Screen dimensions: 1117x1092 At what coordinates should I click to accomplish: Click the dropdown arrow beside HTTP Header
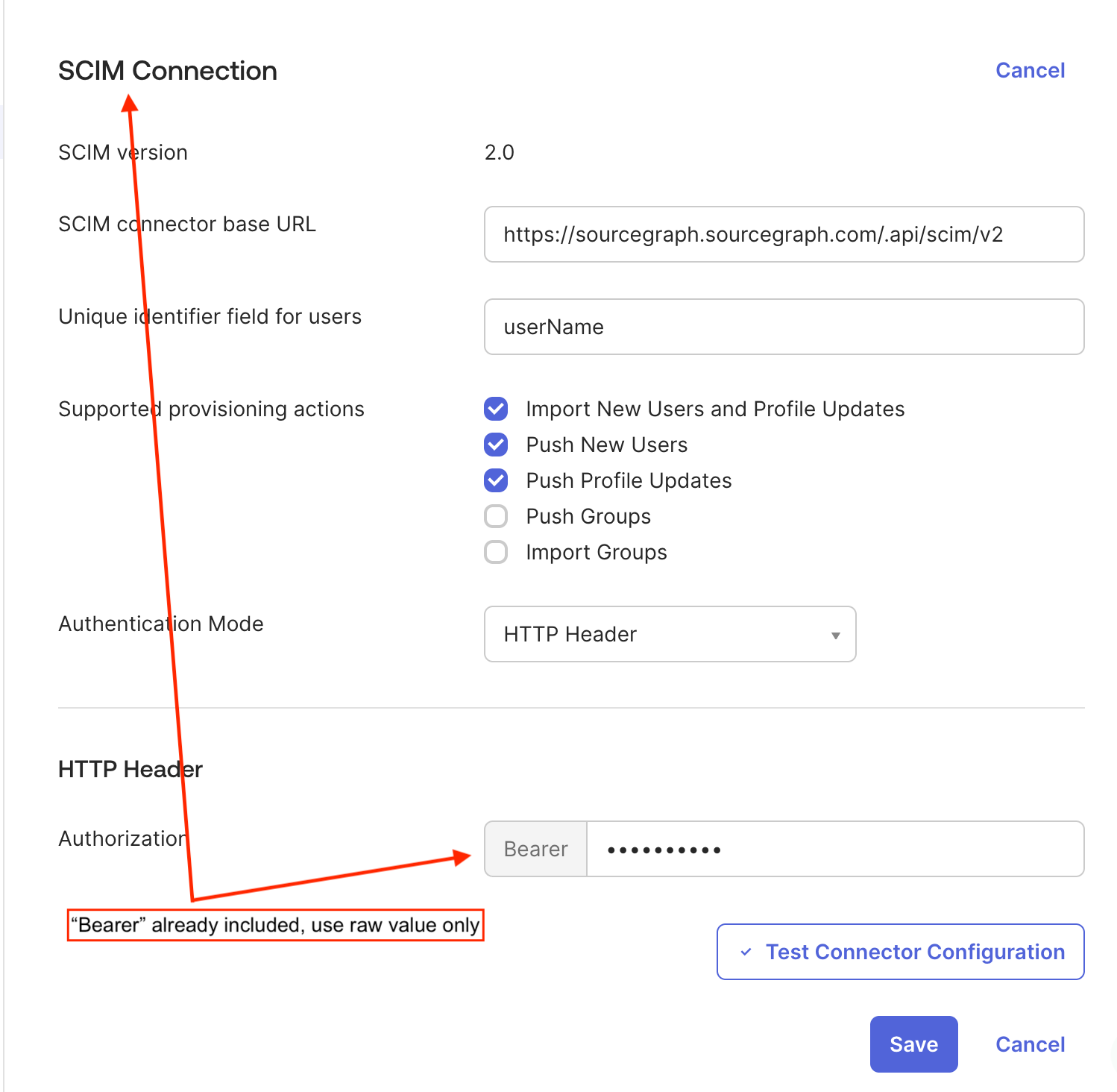click(x=835, y=636)
